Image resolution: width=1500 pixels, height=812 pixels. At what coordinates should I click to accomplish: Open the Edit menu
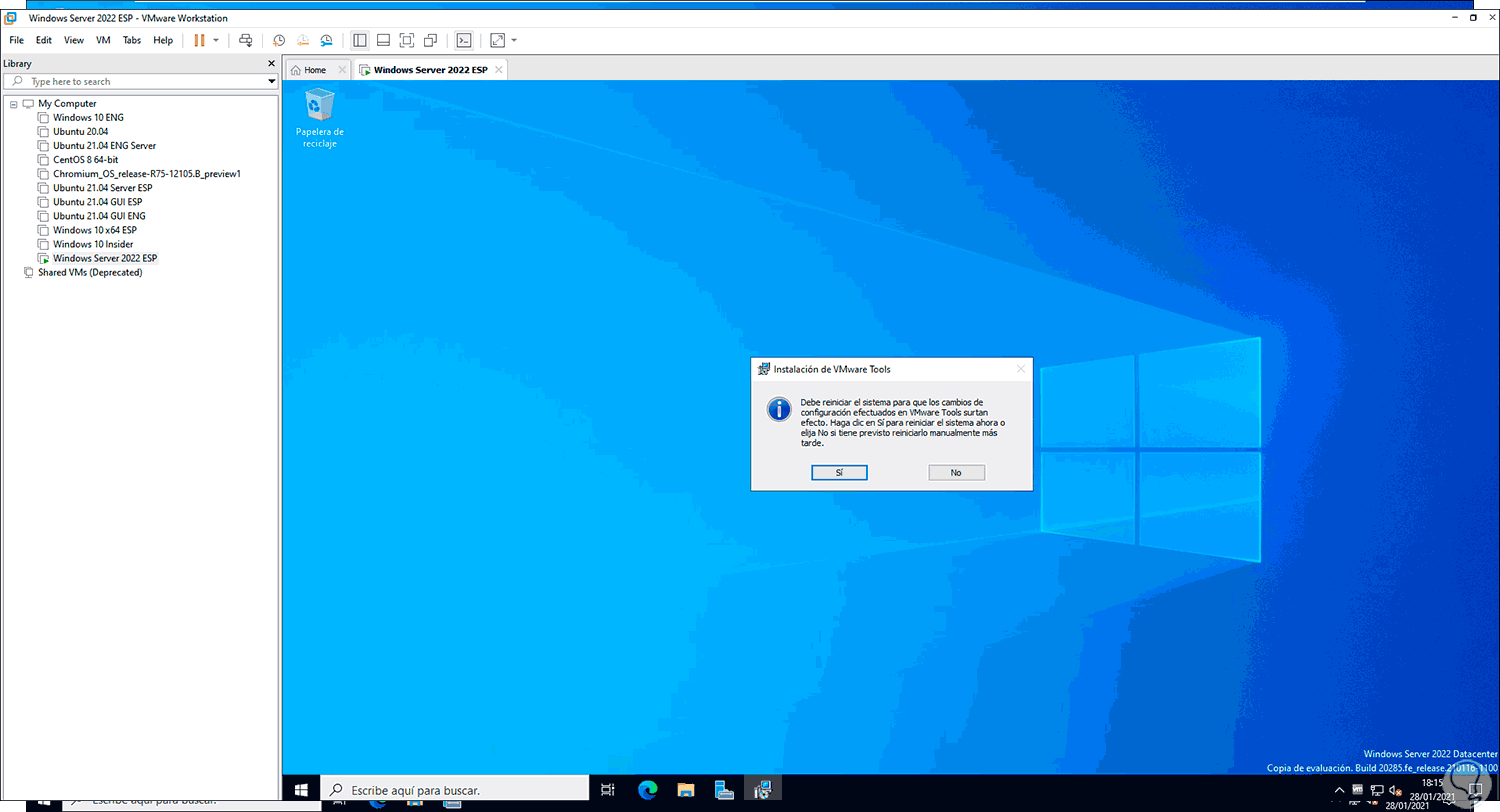[x=44, y=40]
